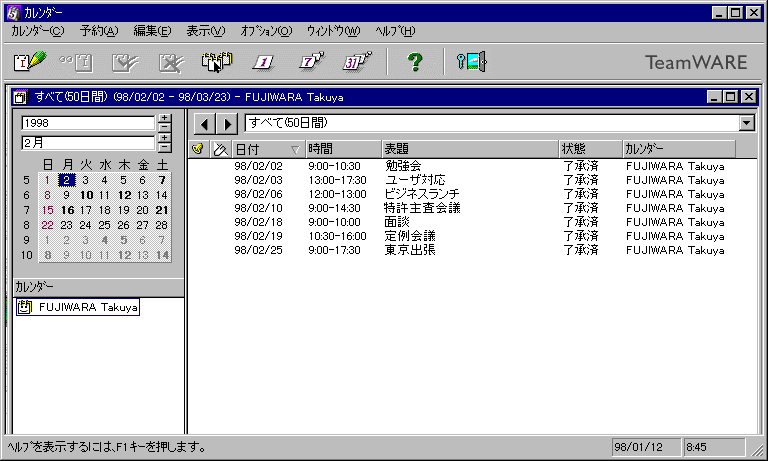The width and height of the screenshot is (768, 461).
Task: Click the bell reminder column header icon
Action: tap(198, 149)
